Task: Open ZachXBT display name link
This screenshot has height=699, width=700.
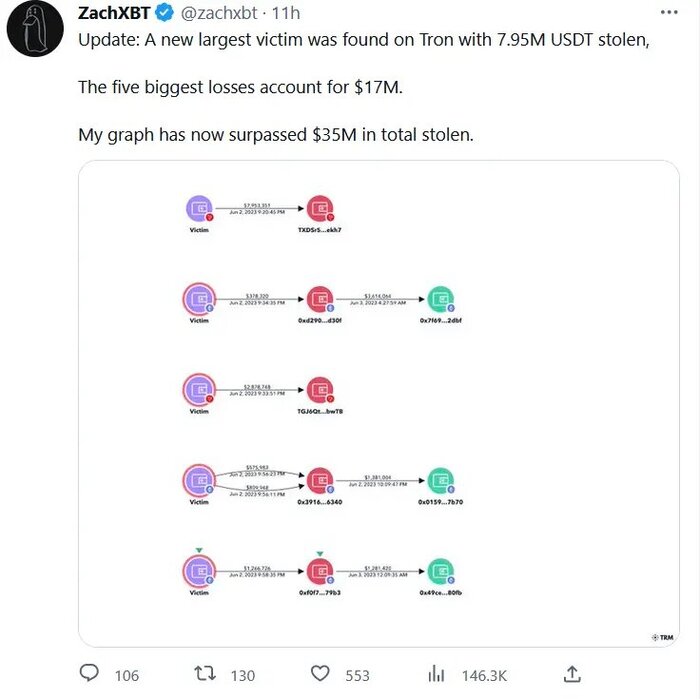Action: [x=113, y=13]
